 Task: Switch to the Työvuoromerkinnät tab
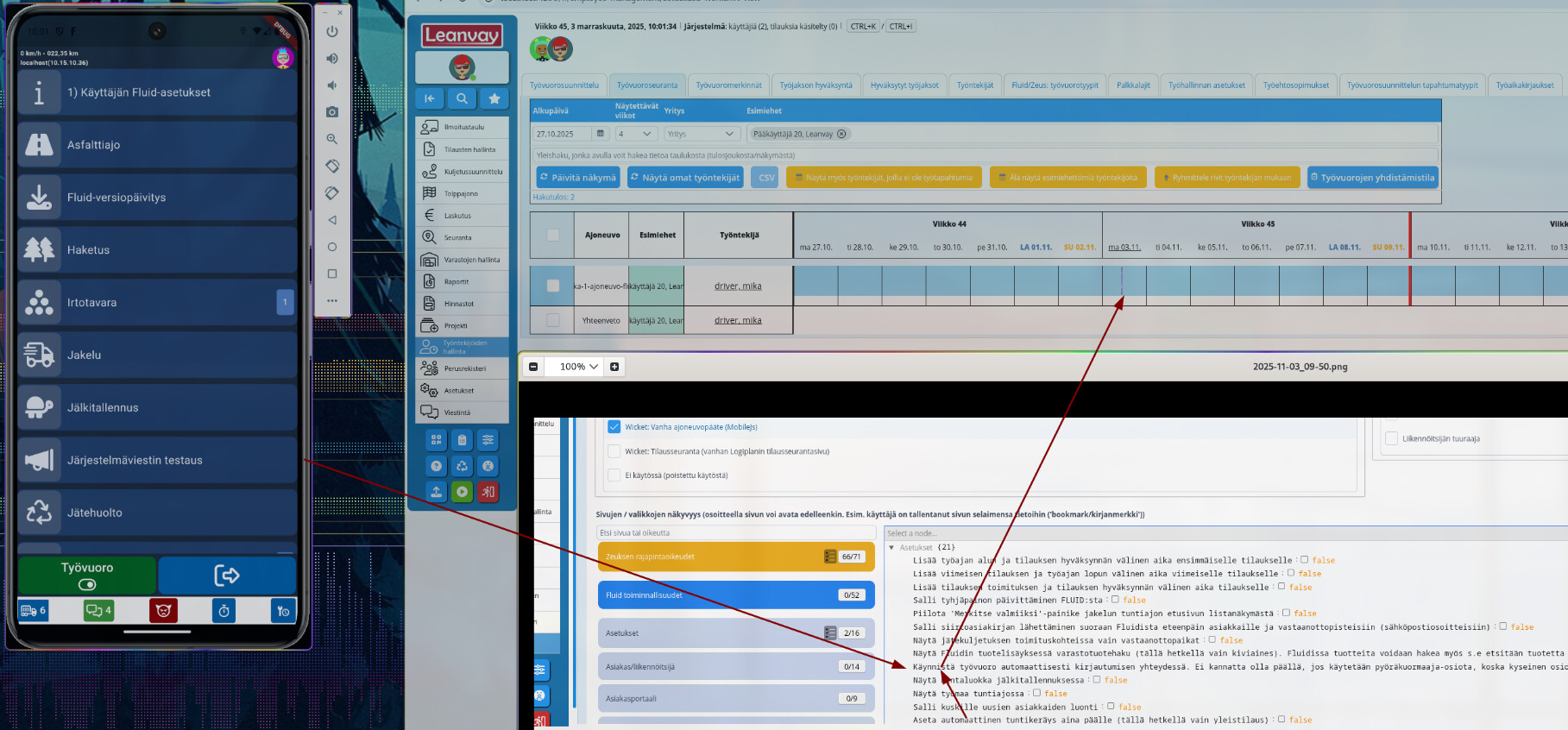point(728,85)
